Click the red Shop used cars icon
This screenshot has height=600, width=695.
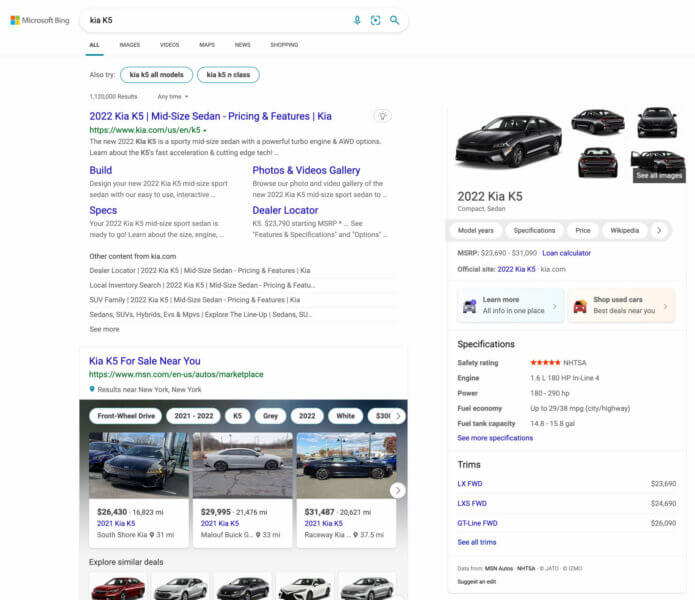580,306
